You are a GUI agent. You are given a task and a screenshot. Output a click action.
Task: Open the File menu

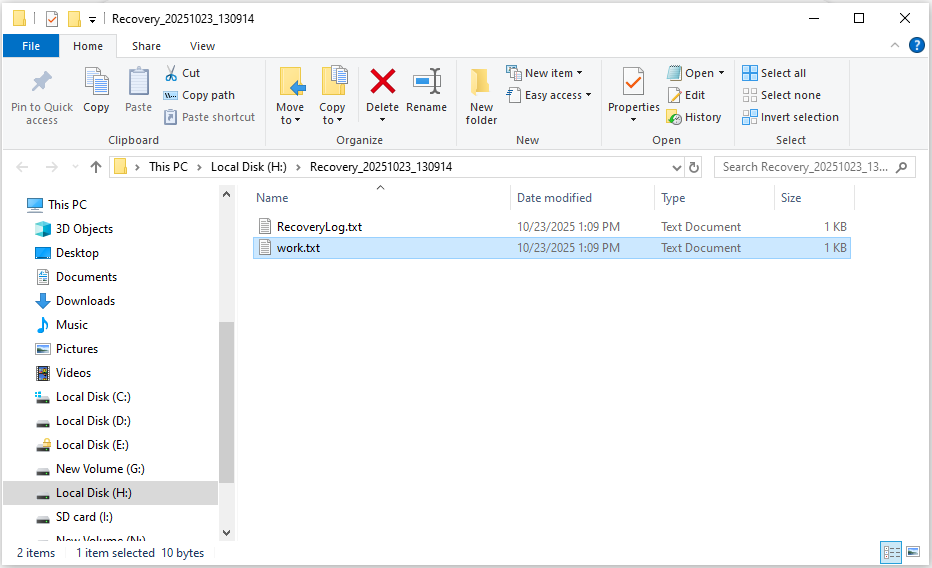point(31,46)
